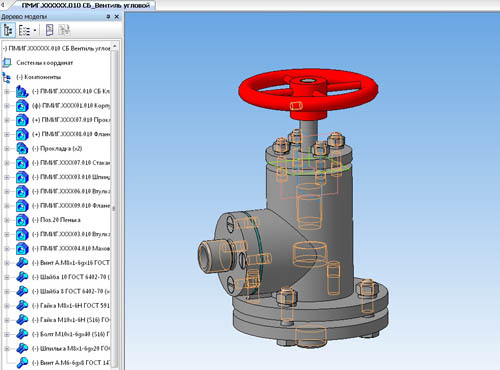Select Шпилька М8х1-6gx20 in model tree
Image resolution: width=500 pixels, height=370 pixels.
[71, 348]
